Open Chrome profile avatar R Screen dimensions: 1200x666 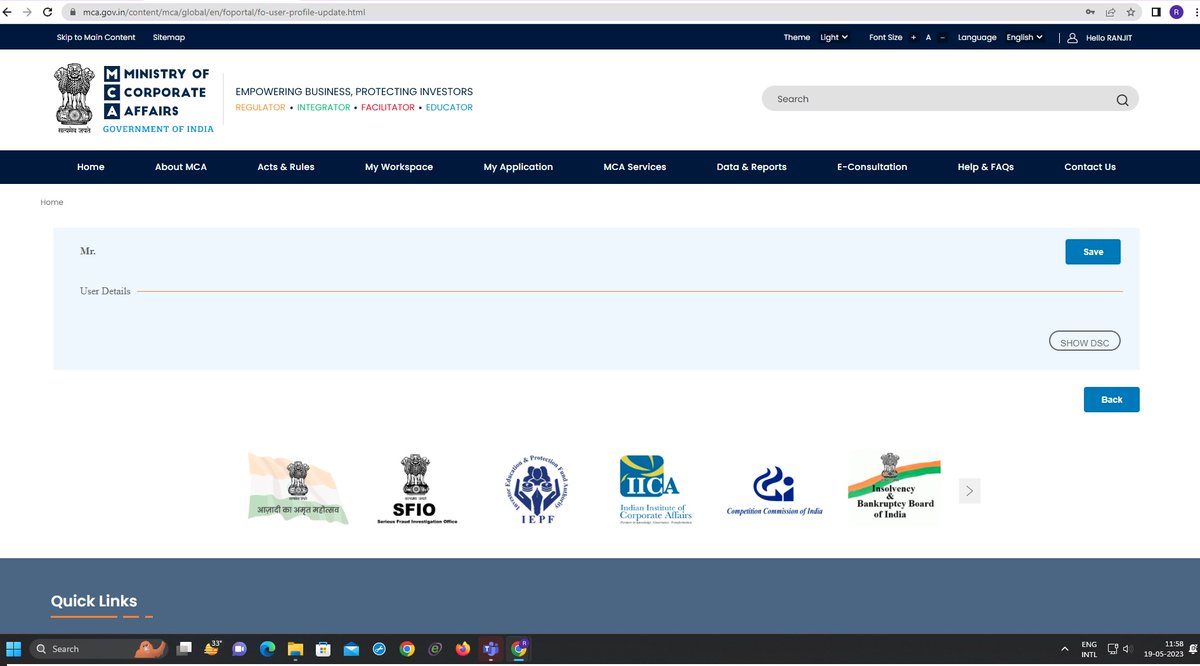tap(1175, 12)
